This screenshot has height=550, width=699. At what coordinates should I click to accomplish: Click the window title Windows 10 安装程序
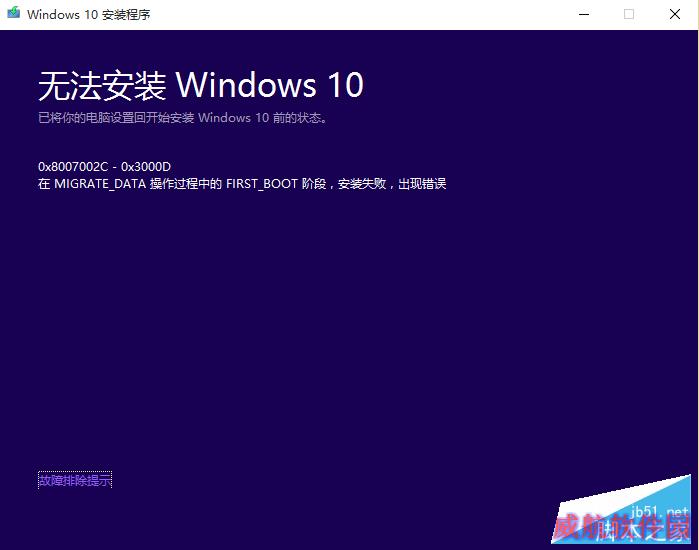pyautogui.click(x=89, y=14)
